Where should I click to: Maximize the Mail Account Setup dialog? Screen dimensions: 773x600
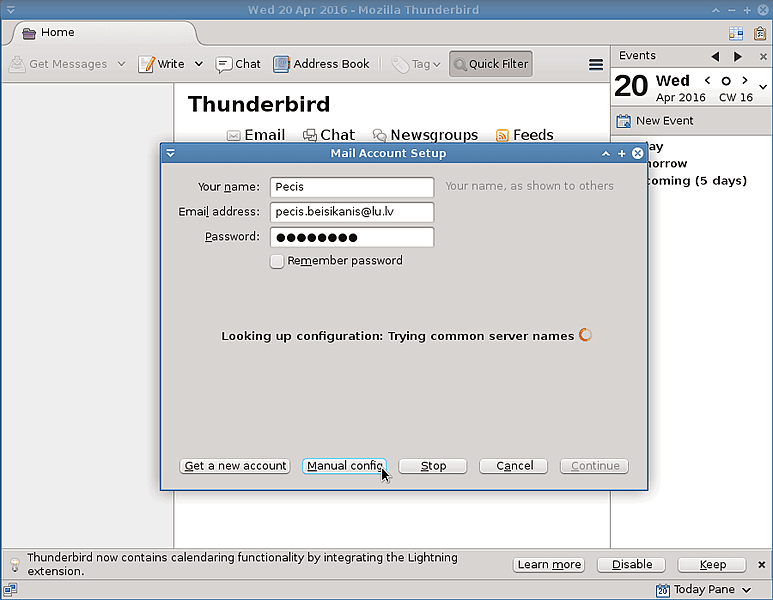coord(621,154)
